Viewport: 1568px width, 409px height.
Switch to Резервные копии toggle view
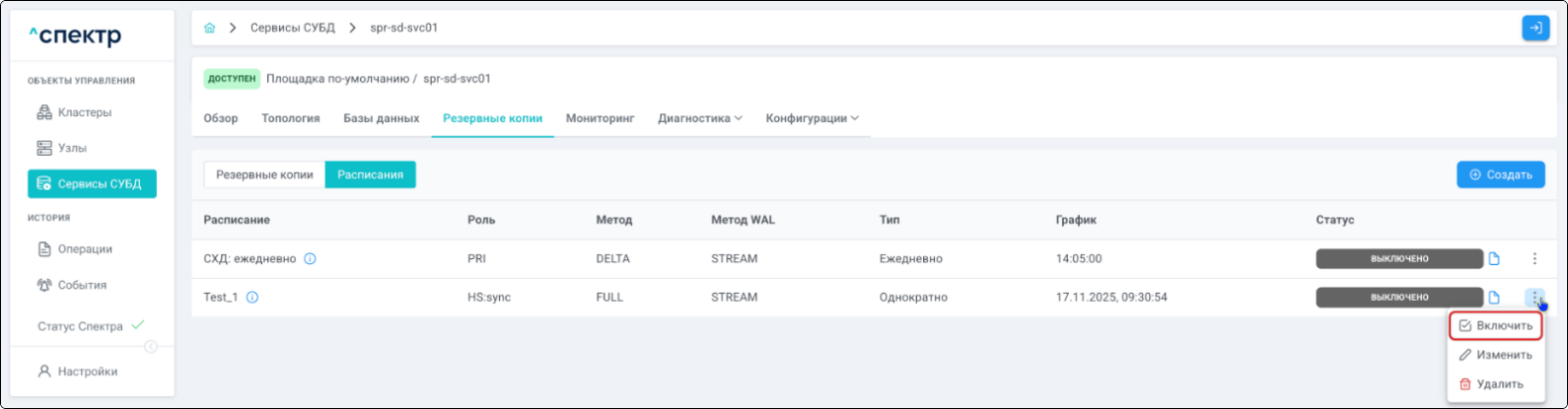(x=264, y=175)
